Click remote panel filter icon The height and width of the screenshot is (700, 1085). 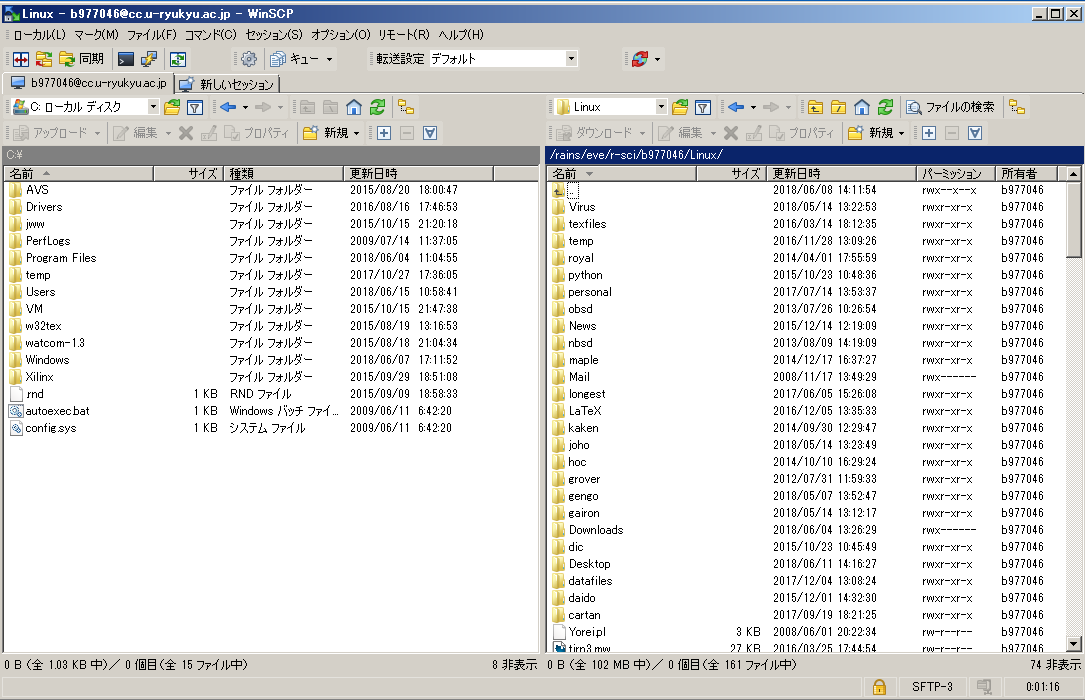click(x=703, y=107)
